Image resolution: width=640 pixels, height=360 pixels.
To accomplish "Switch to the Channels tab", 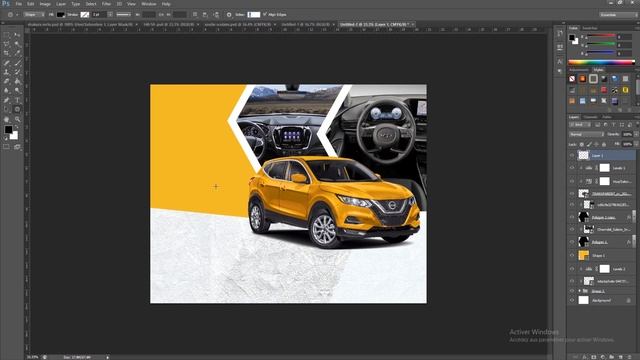I will click(x=590, y=117).
